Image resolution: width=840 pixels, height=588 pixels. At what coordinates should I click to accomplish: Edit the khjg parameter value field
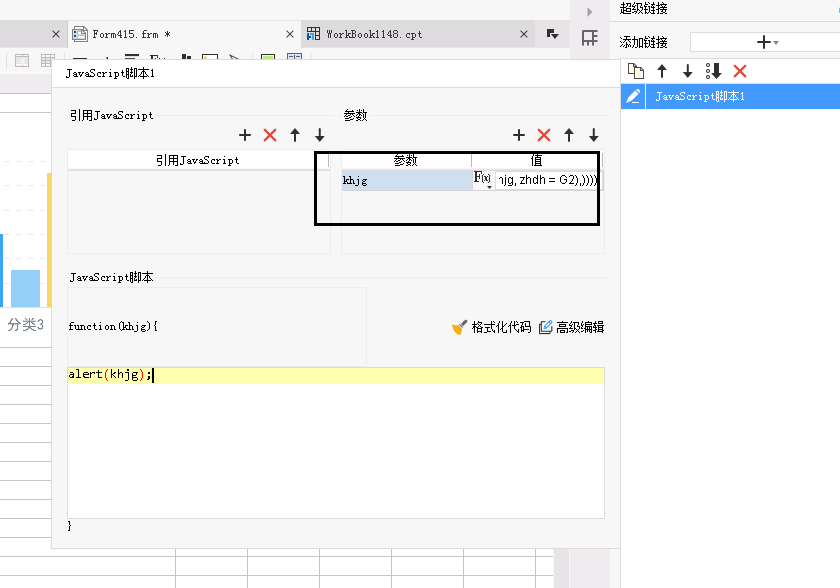pyautogui.click(x=547, y=180)
